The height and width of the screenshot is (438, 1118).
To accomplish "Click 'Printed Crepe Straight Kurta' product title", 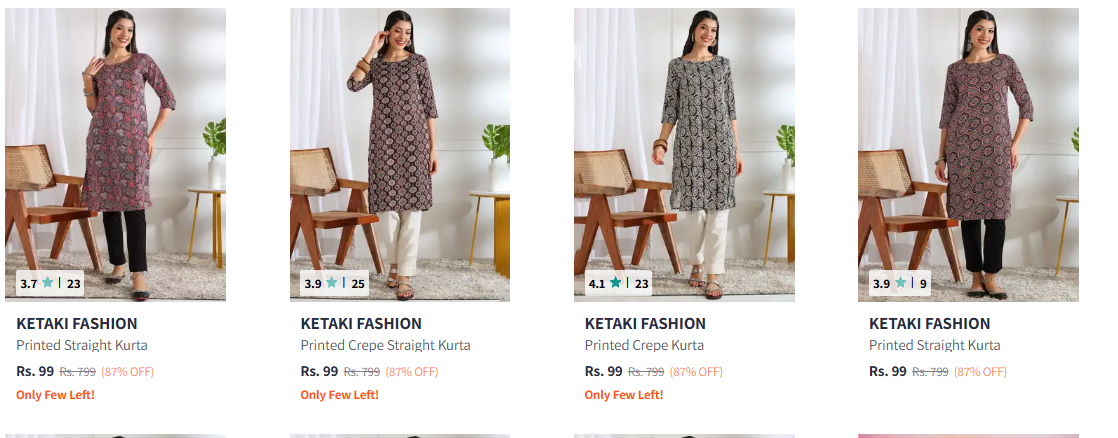I will (x=385, y=345).
